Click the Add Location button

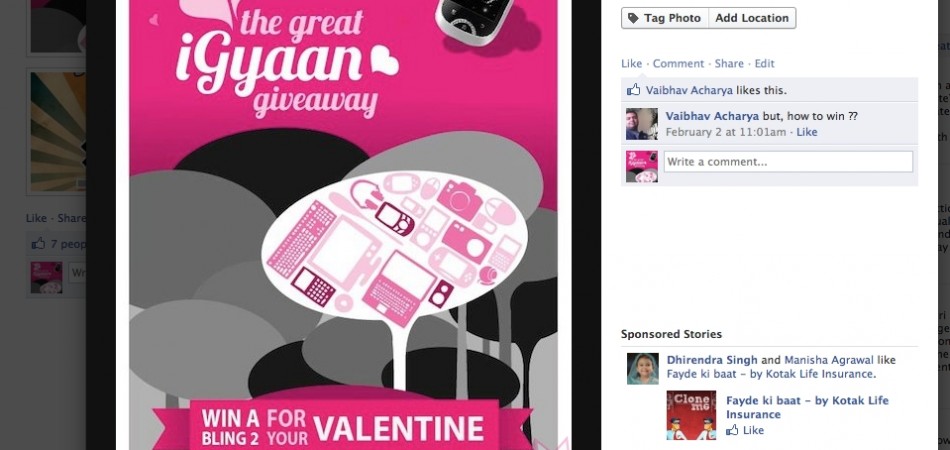[x=752, y=18]
